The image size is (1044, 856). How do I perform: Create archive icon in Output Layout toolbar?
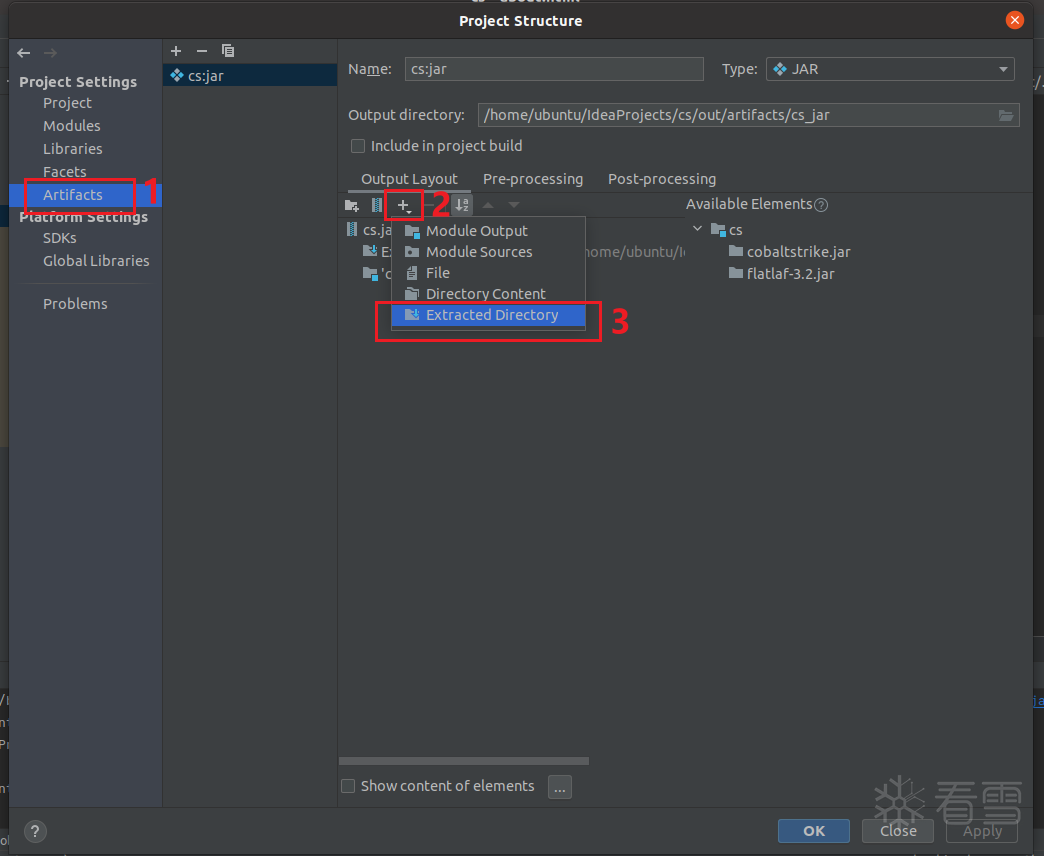(x=376, y=205)
